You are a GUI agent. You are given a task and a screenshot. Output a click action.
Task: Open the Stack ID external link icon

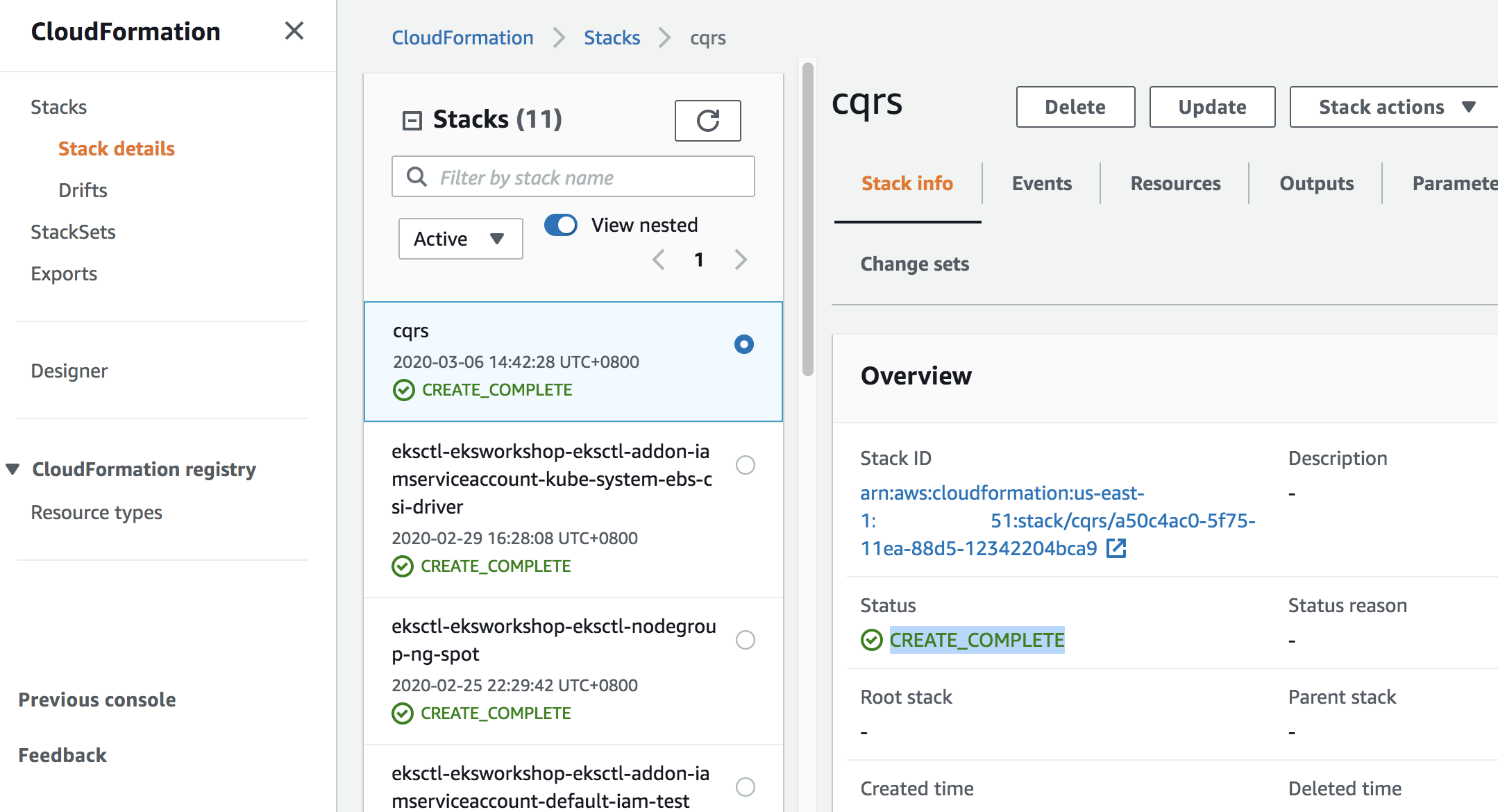click(x=1116, y=548)
